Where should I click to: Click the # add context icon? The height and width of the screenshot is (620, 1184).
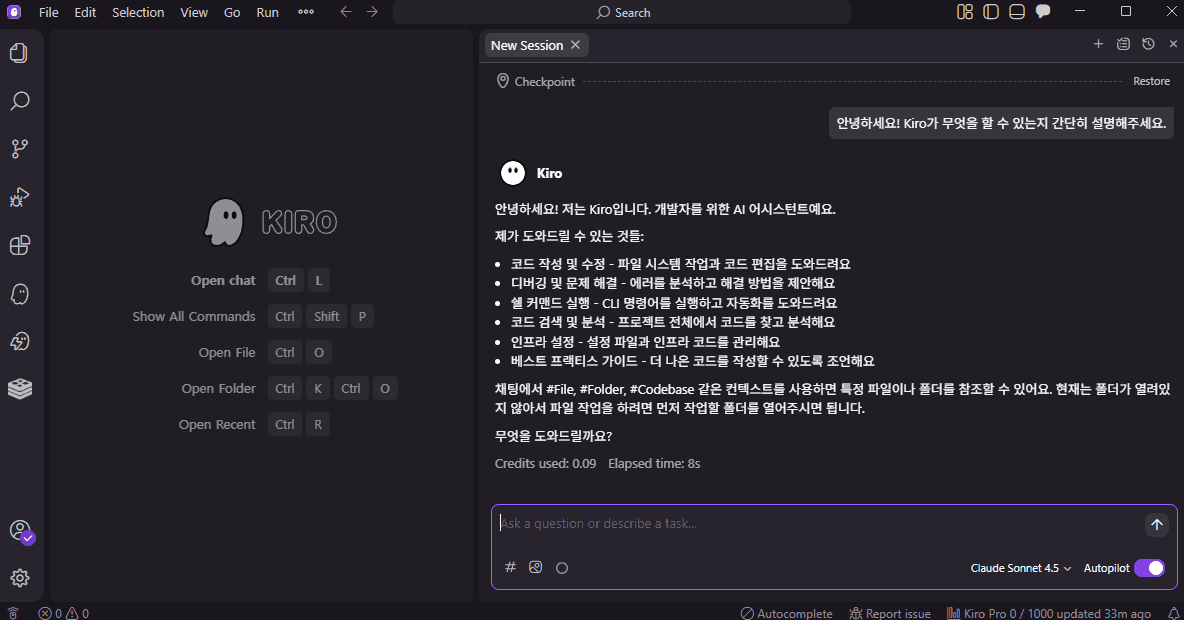[x=510, y=567]
